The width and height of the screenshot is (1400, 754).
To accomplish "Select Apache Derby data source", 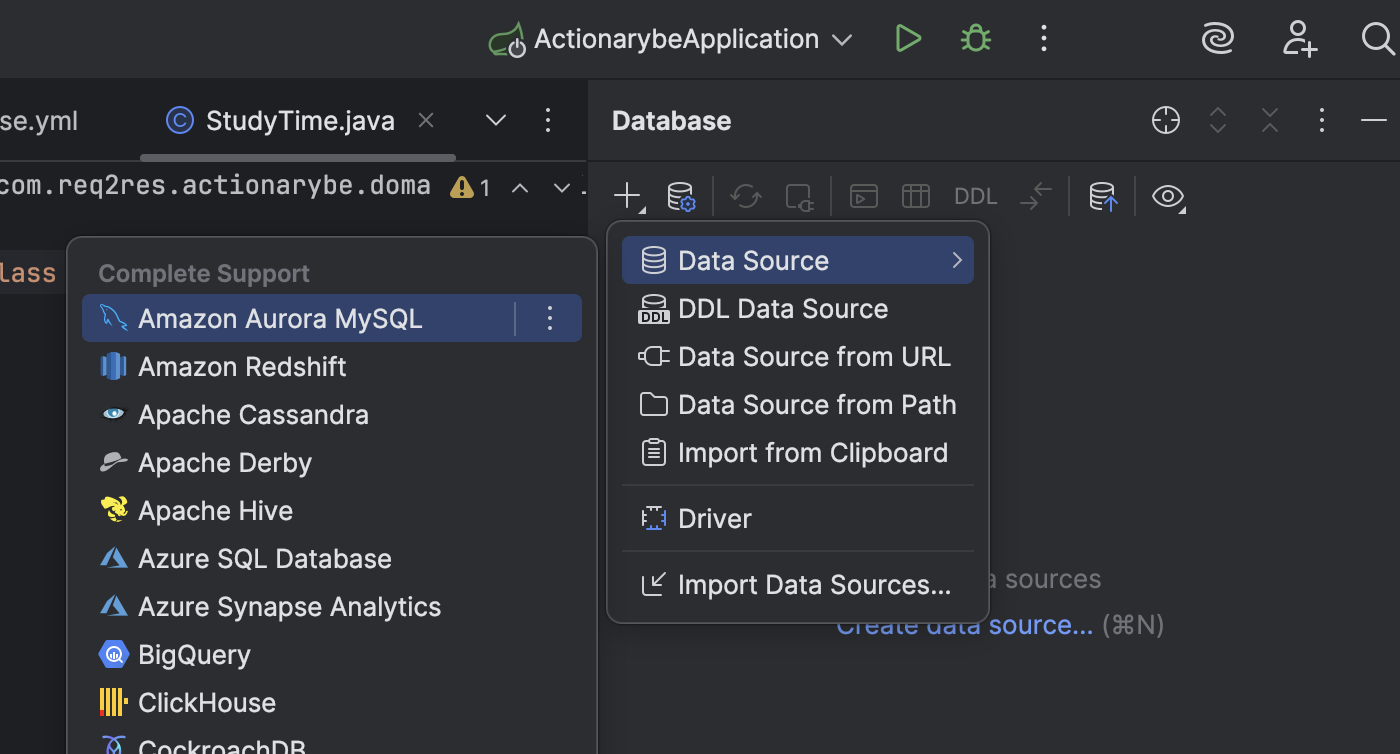I will tap(332, 463).
